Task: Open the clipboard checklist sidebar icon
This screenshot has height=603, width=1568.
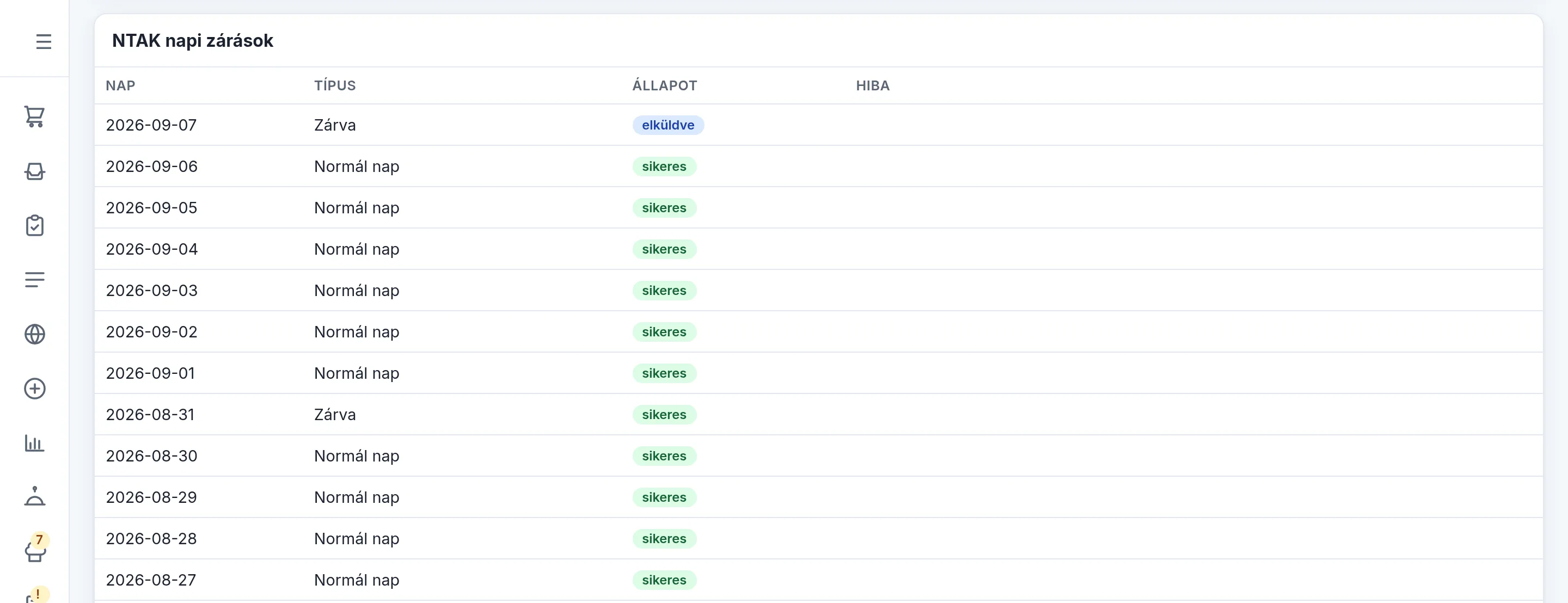Action: point(35,225)
